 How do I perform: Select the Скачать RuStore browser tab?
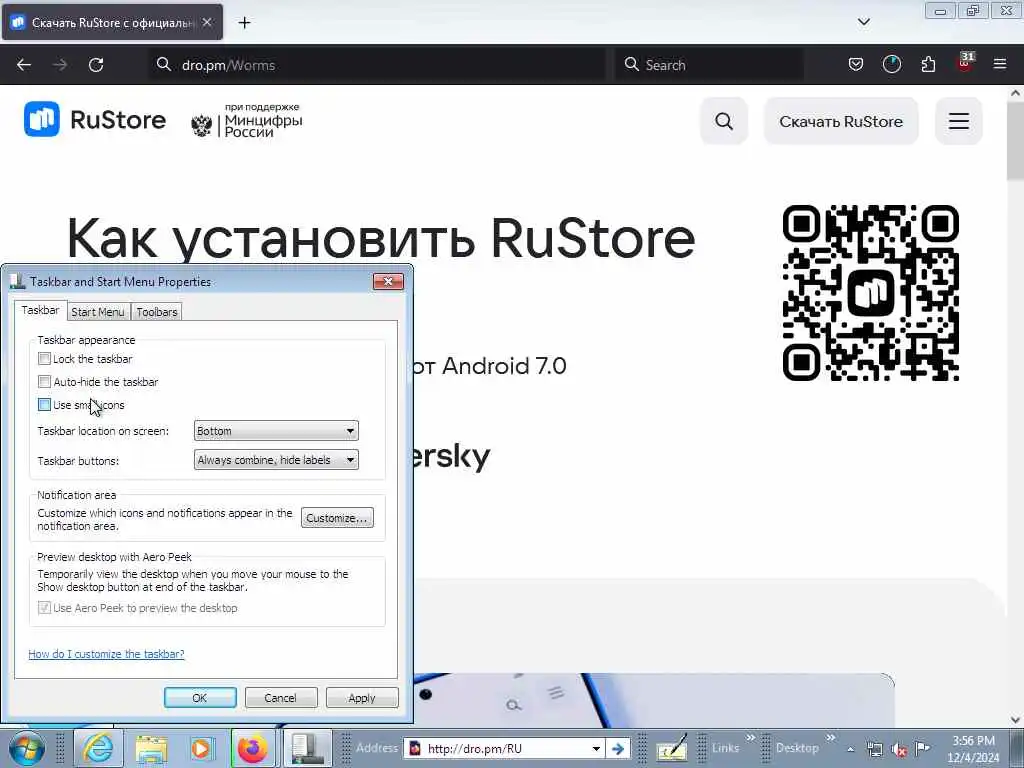112,22
